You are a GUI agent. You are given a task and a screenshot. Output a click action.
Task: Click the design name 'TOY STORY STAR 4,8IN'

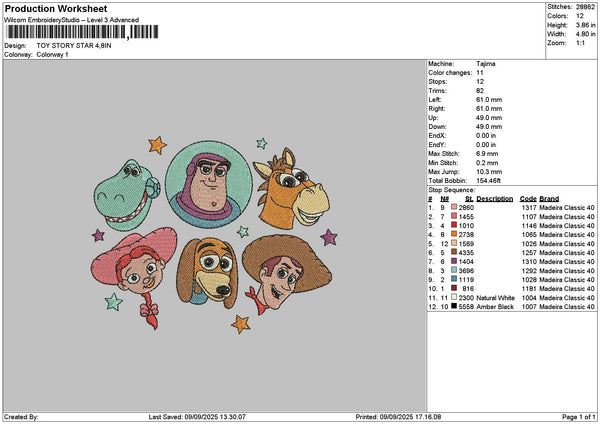[x=74, y=46]
